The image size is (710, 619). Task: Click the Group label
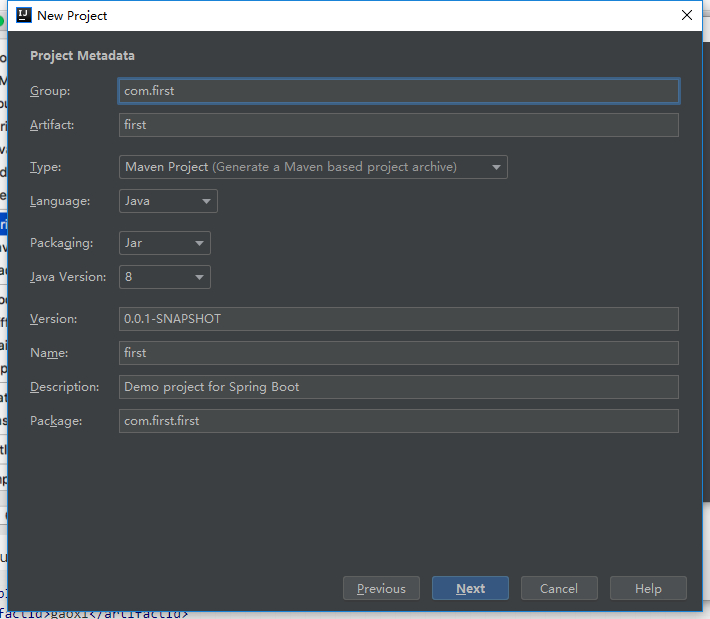click(x=50, y=91)
